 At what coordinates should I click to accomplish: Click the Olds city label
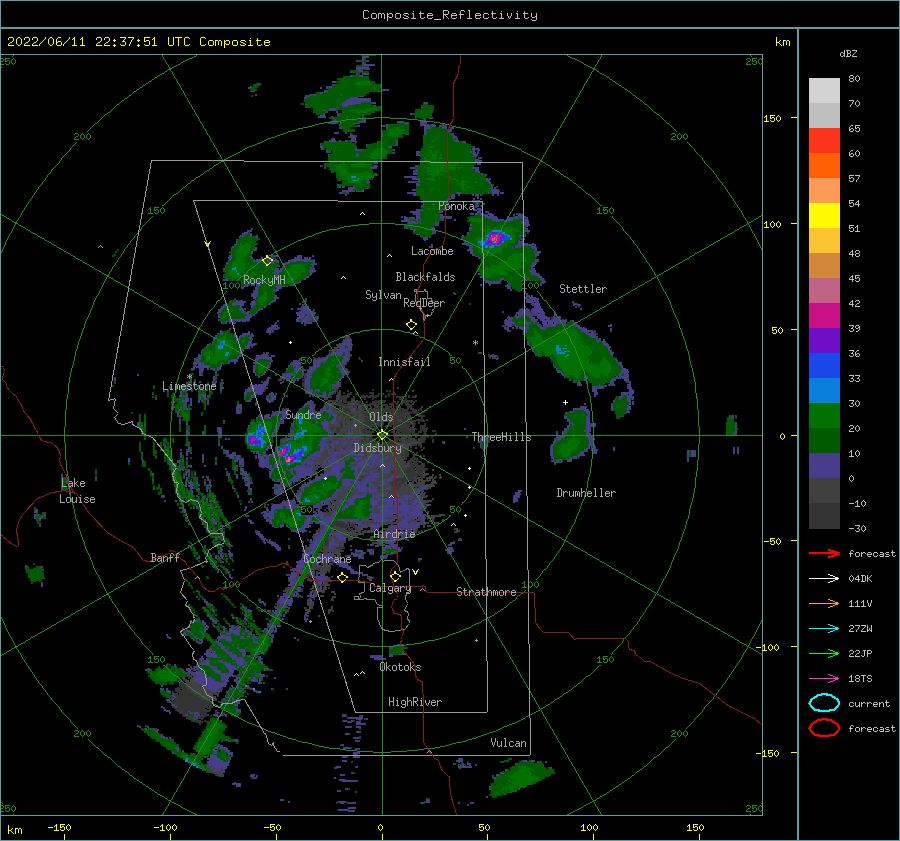tap(381, 417)
